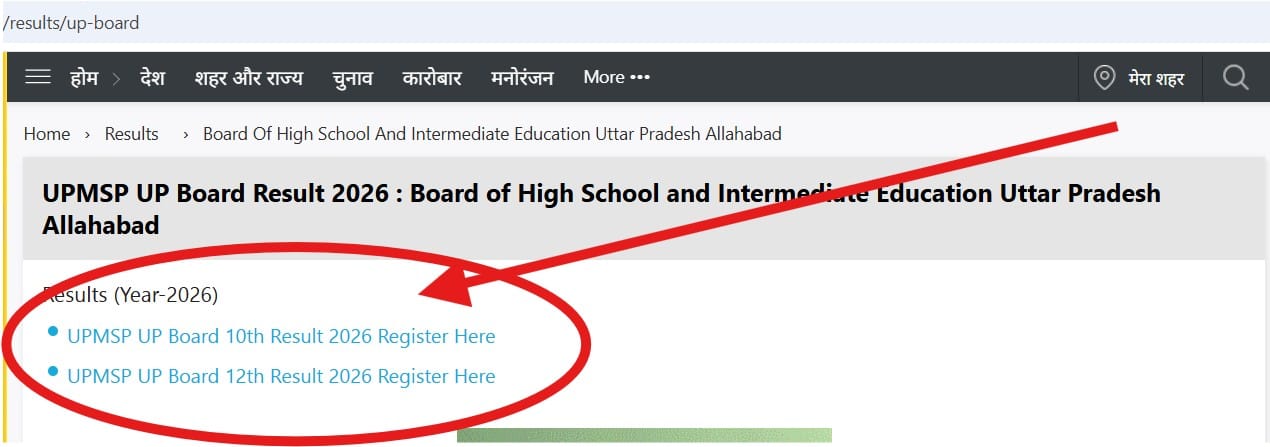1270x447 pixels.
Task: Click the green banner image at bottom
Action: 644,437
